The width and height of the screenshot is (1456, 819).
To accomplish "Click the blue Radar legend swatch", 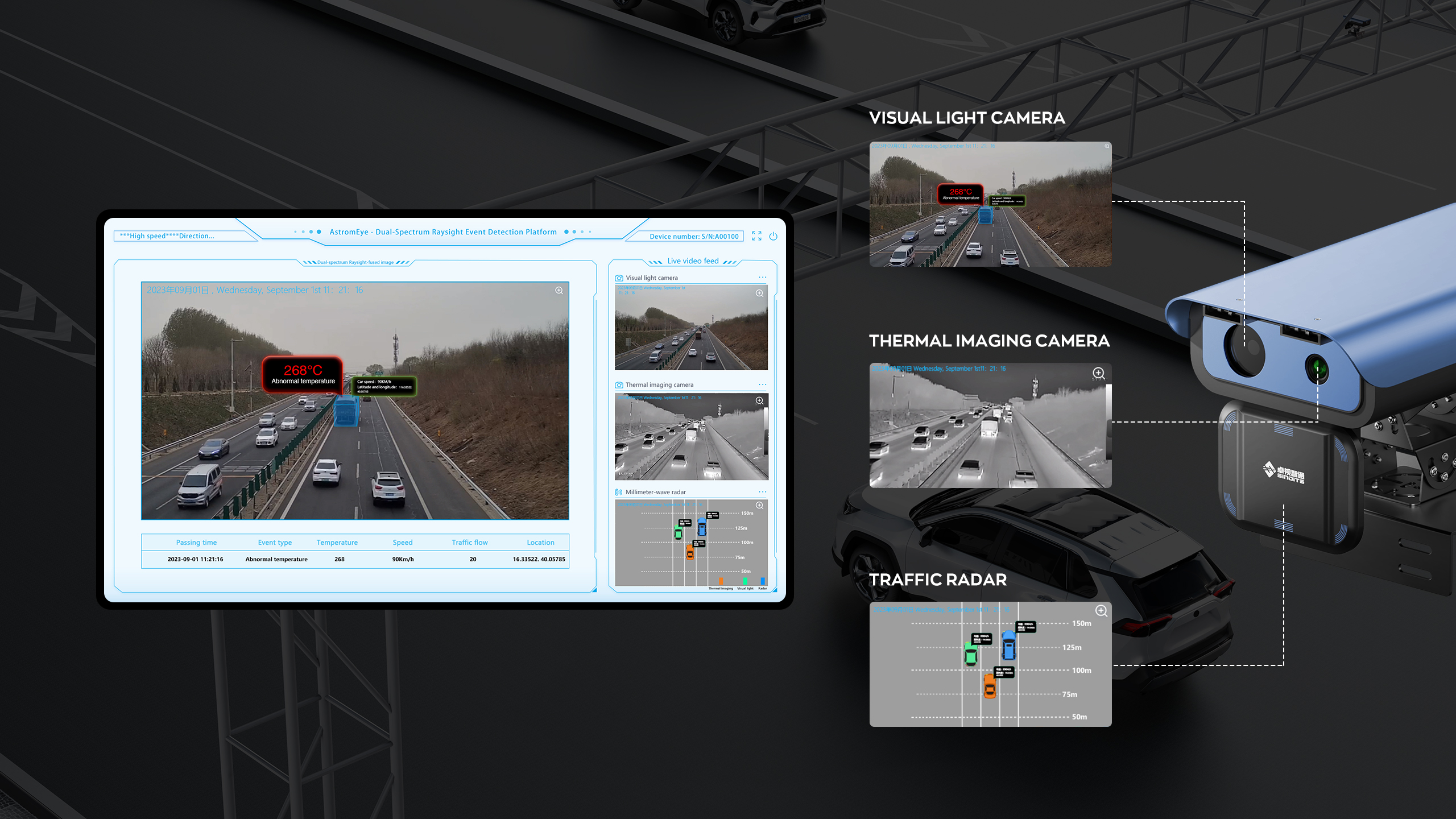I will tap(763, 581).
